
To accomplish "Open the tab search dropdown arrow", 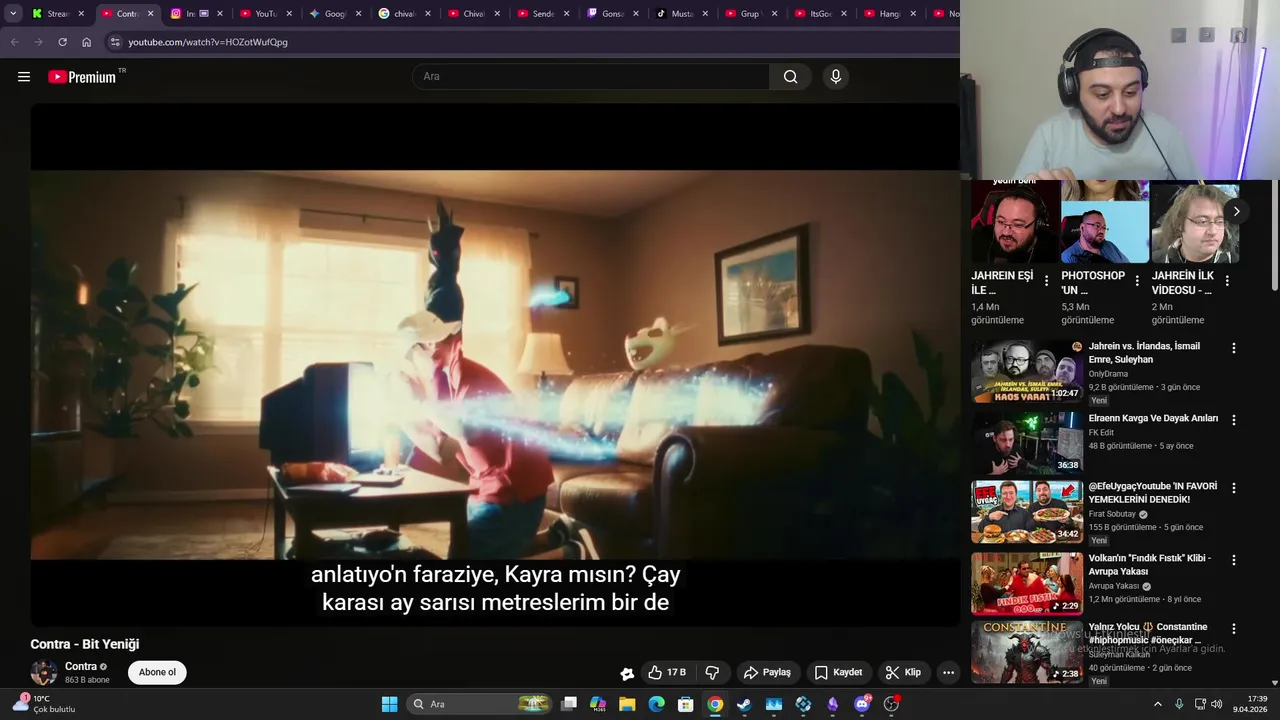I will click(x=13, y=13).
